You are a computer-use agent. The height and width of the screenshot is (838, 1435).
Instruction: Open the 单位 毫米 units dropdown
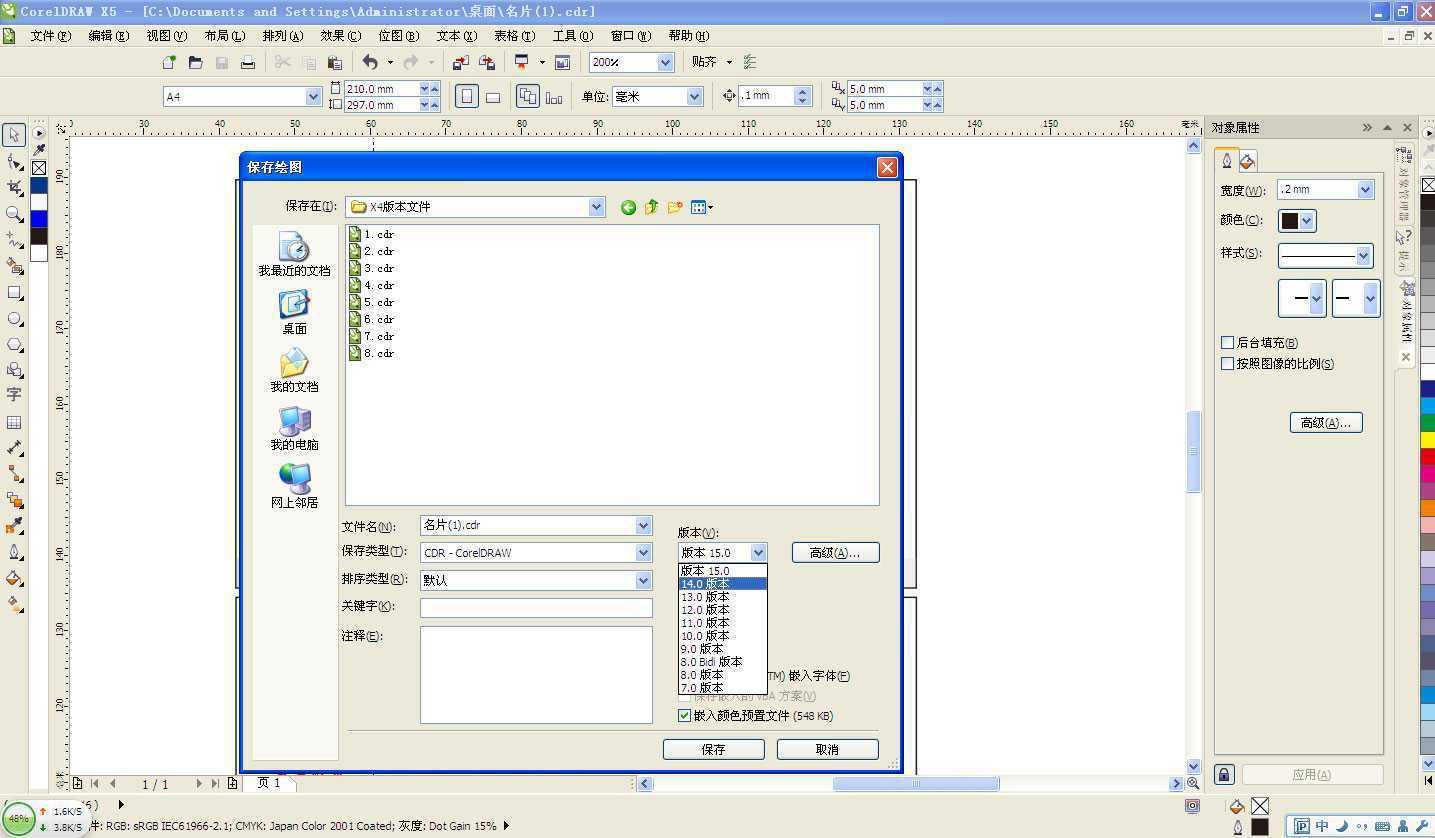coord(694,97)
